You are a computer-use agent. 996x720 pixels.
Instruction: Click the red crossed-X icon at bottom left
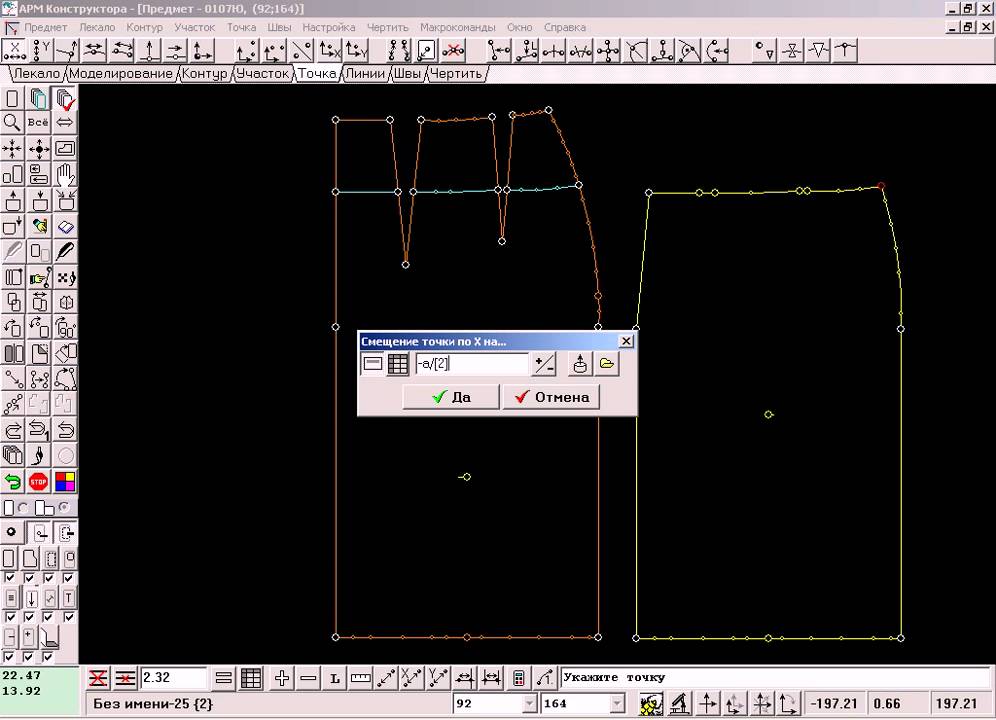click(98, 678)
